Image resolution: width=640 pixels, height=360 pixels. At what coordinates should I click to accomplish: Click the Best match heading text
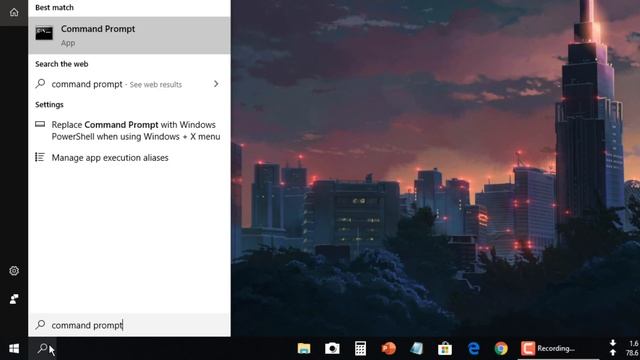pos(54,7)
